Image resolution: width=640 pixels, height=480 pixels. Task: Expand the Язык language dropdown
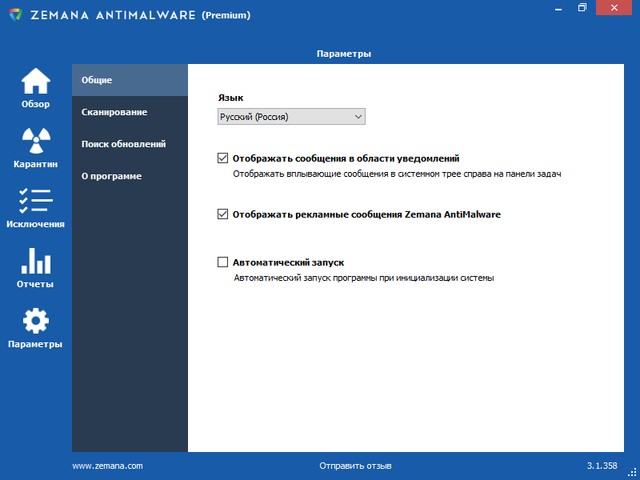(291, 117)
